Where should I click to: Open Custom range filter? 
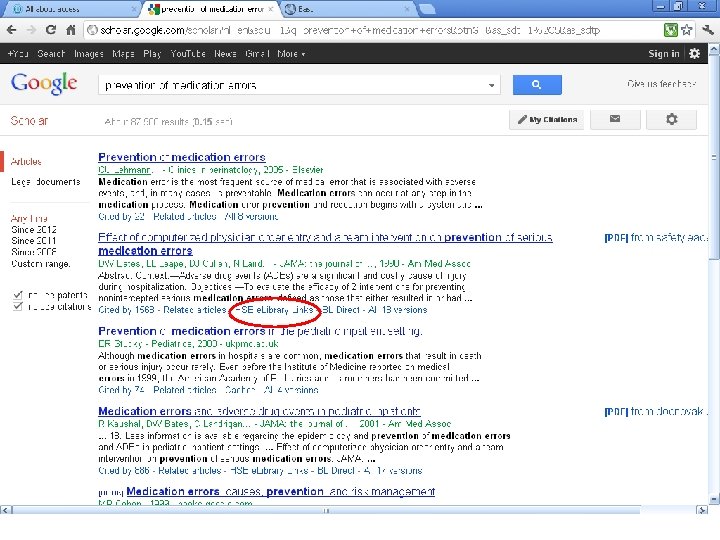click(41, 264)
